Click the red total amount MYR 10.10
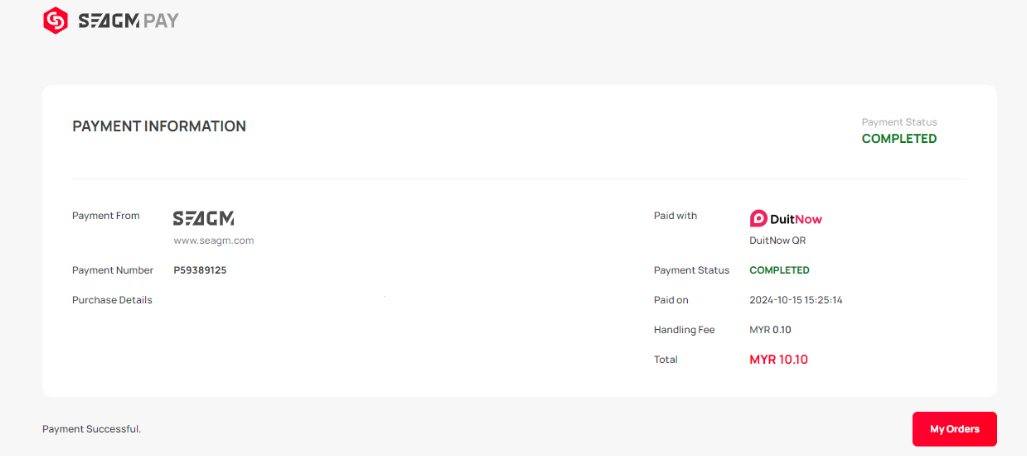 (x=778, y=359)
